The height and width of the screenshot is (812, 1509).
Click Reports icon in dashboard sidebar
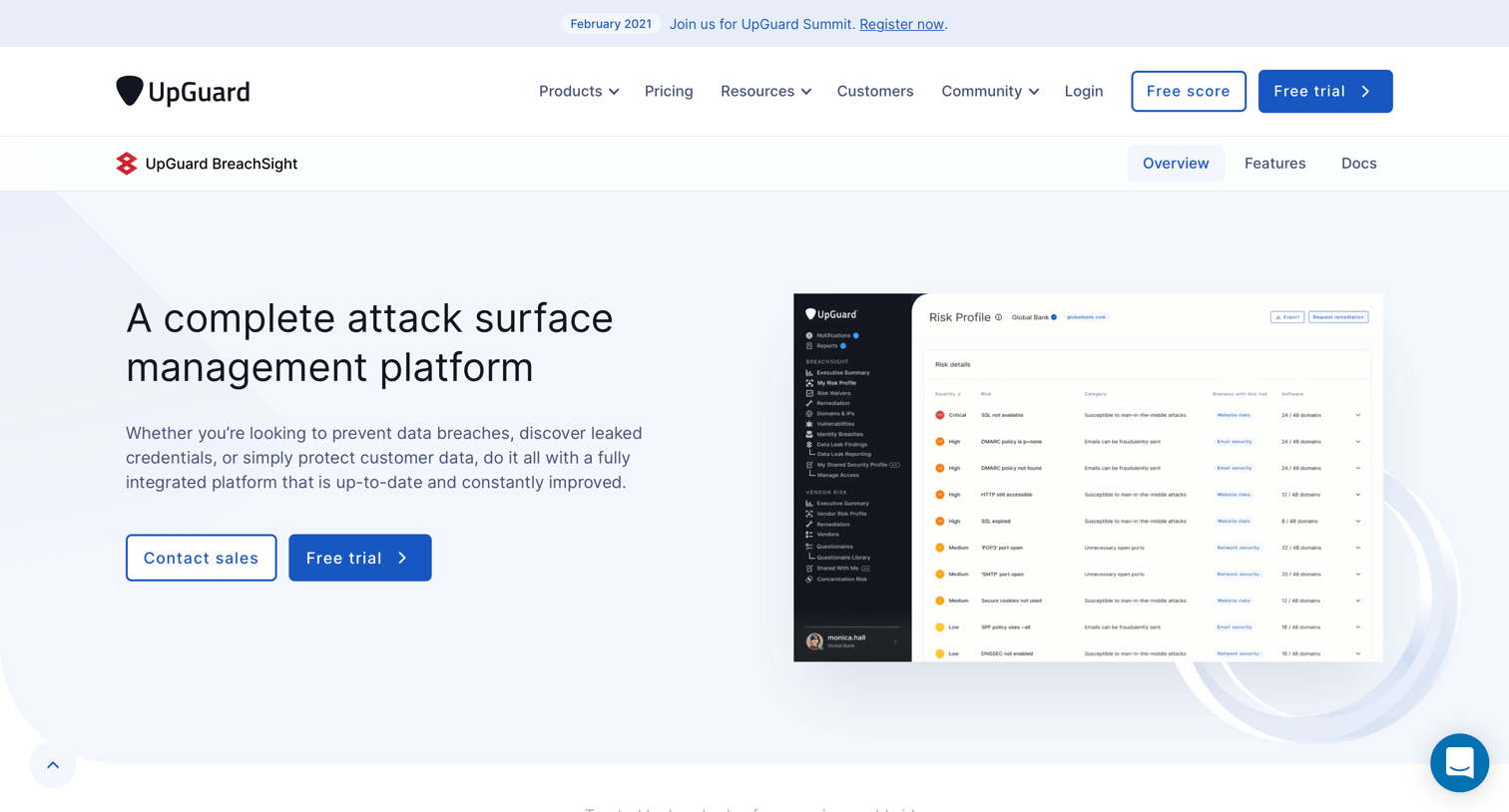(809, 346)
